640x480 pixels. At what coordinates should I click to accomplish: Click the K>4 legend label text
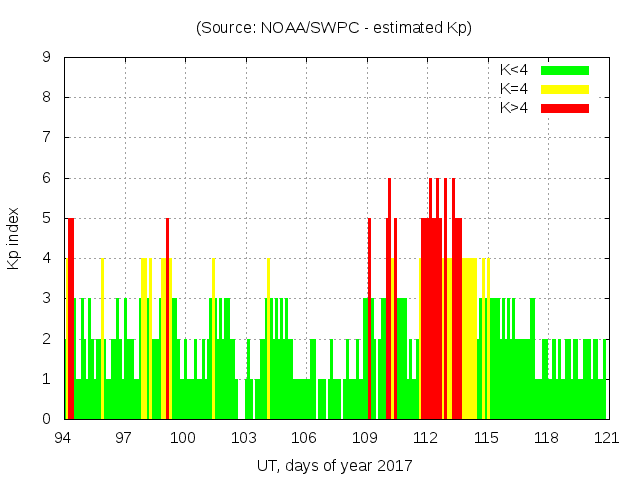pos(513,108)
